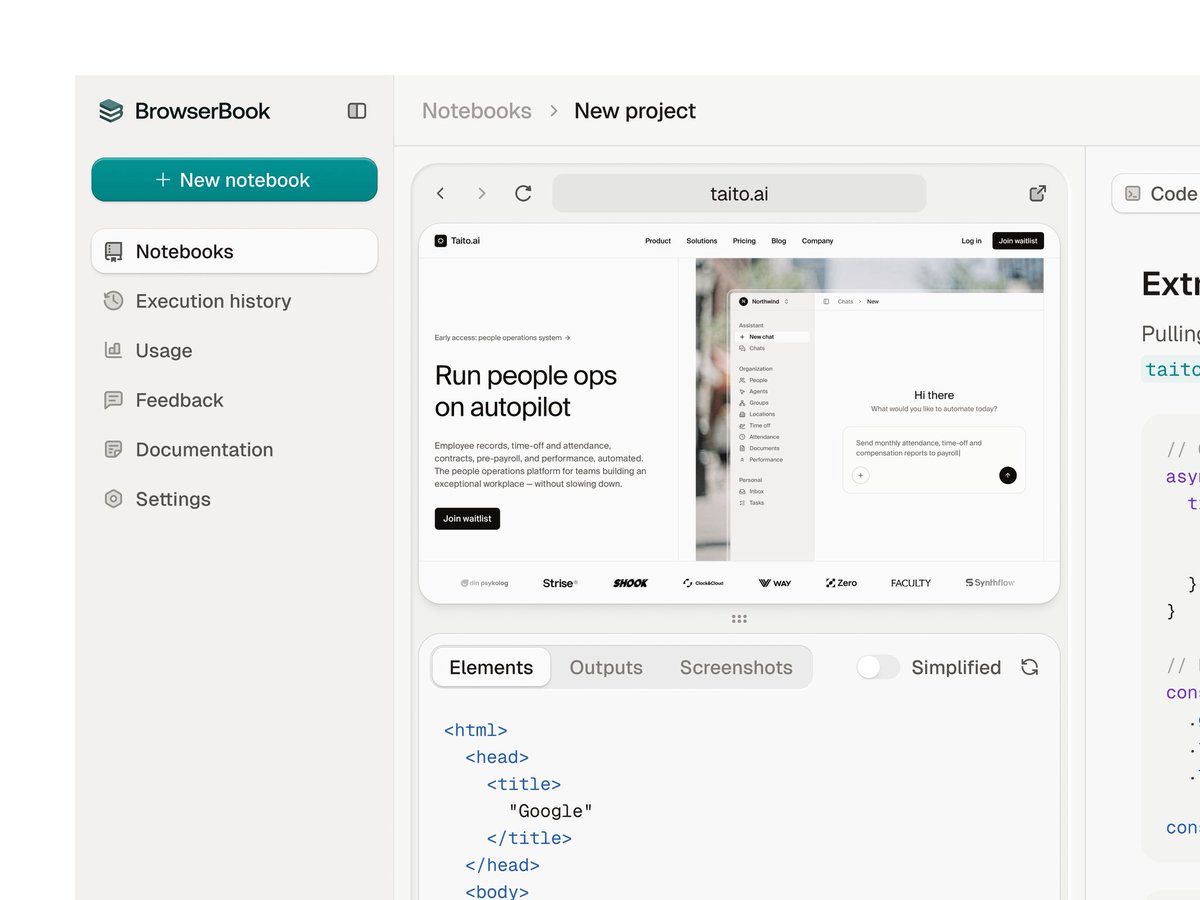Image resolution: width=1200 pixels, height=900 pixels.
Task: Click the Taito.ai logo in preview
Action: [x=458, y=241]
